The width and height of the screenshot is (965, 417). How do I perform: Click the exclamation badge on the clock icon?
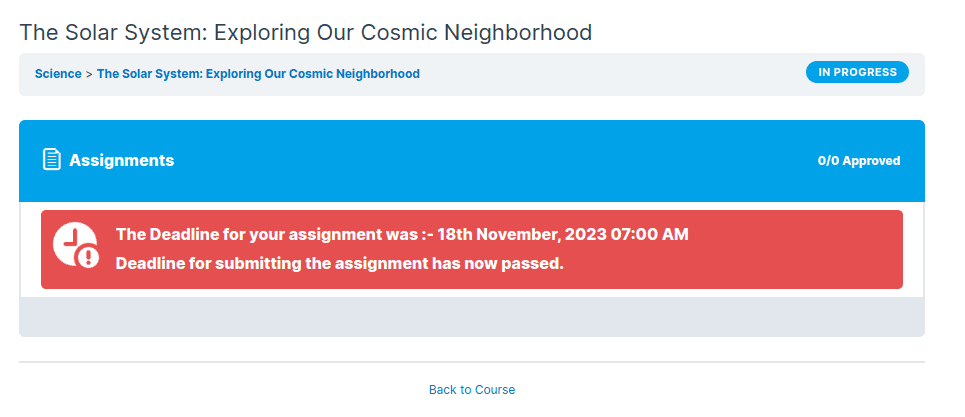point(89,258)
